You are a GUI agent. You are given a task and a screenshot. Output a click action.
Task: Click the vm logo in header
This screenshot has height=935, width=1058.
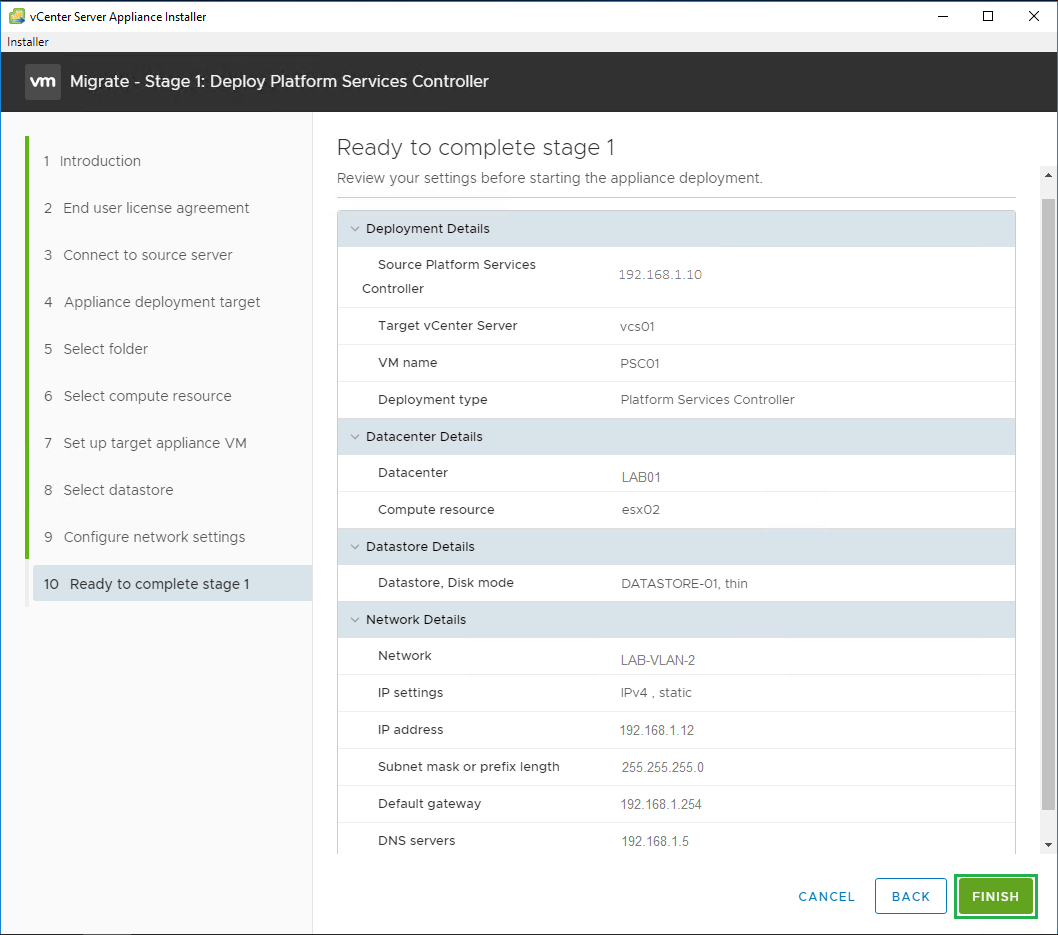(43, 81)
